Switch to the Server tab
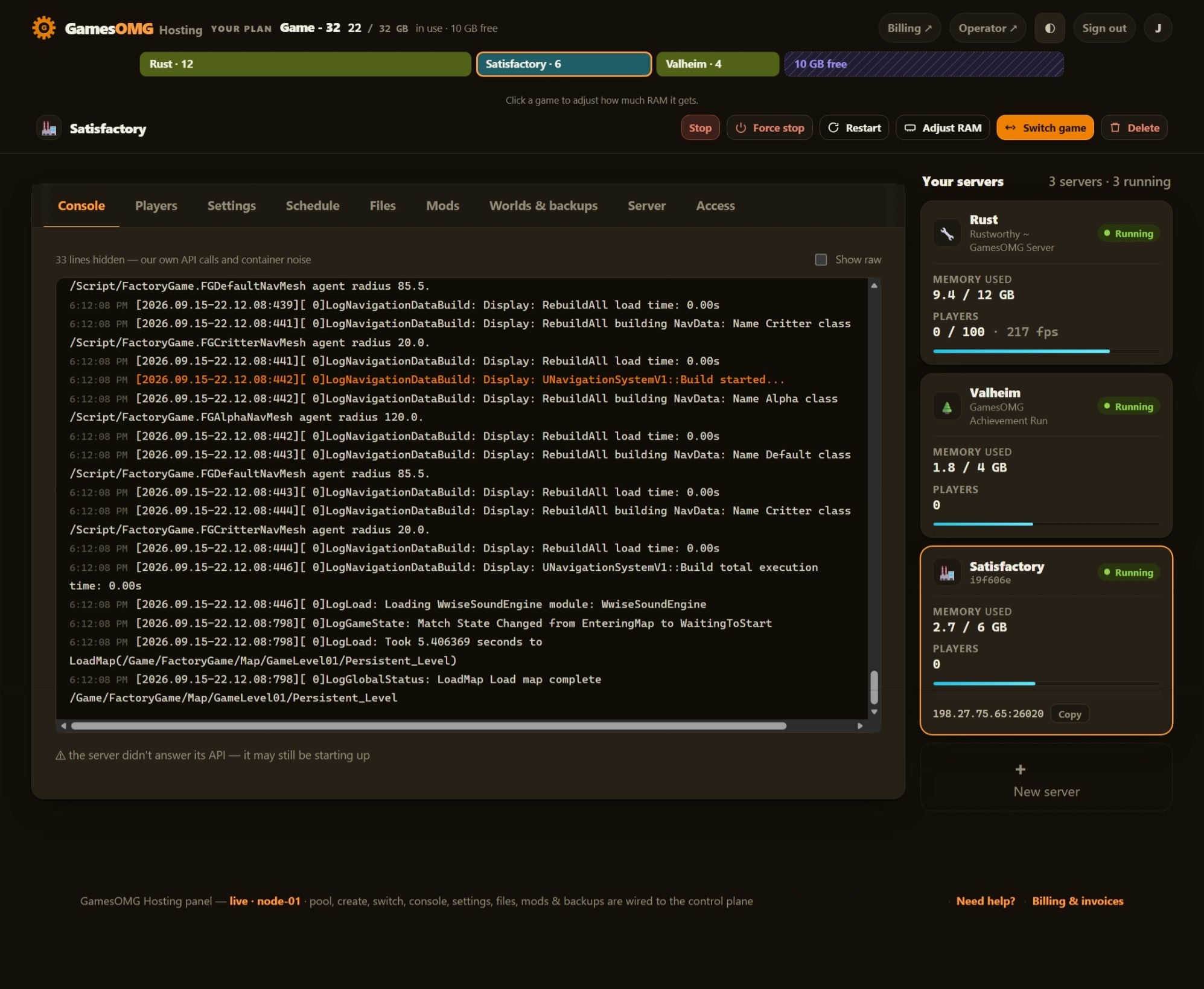This screenshot has height=989, width=1204. coord(646,206)
